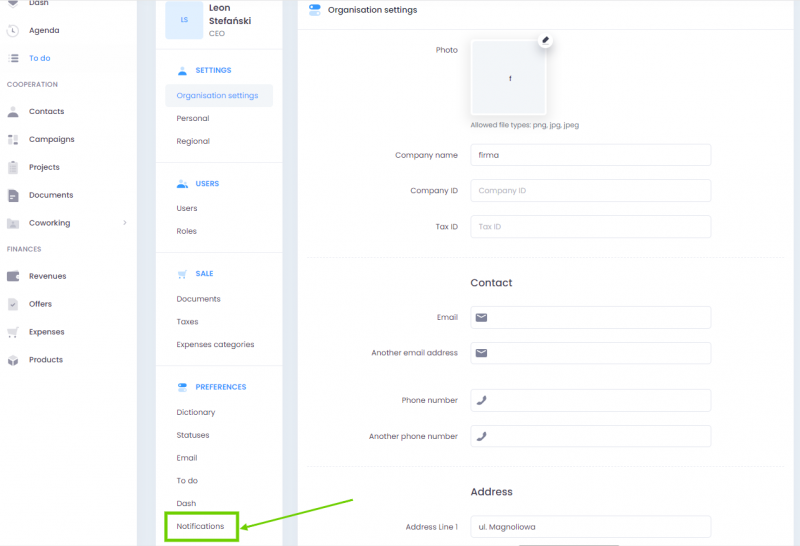
Task: Click the Coworking folder icon
Action: [x=13, y=223]
